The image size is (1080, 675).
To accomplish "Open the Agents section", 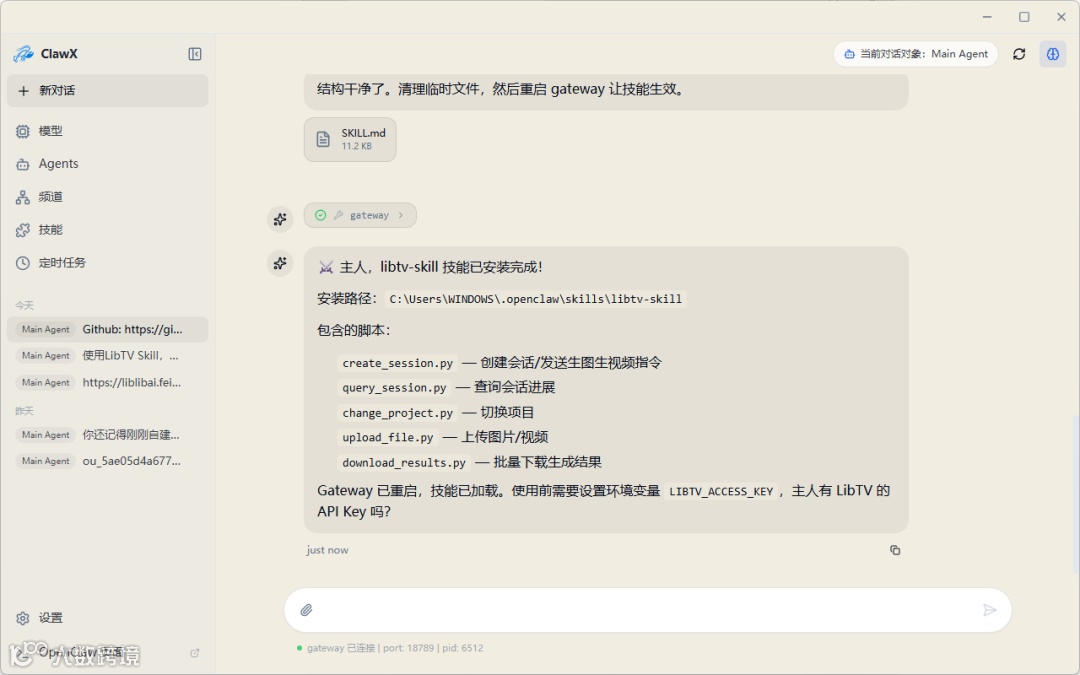I will (107, 164).
